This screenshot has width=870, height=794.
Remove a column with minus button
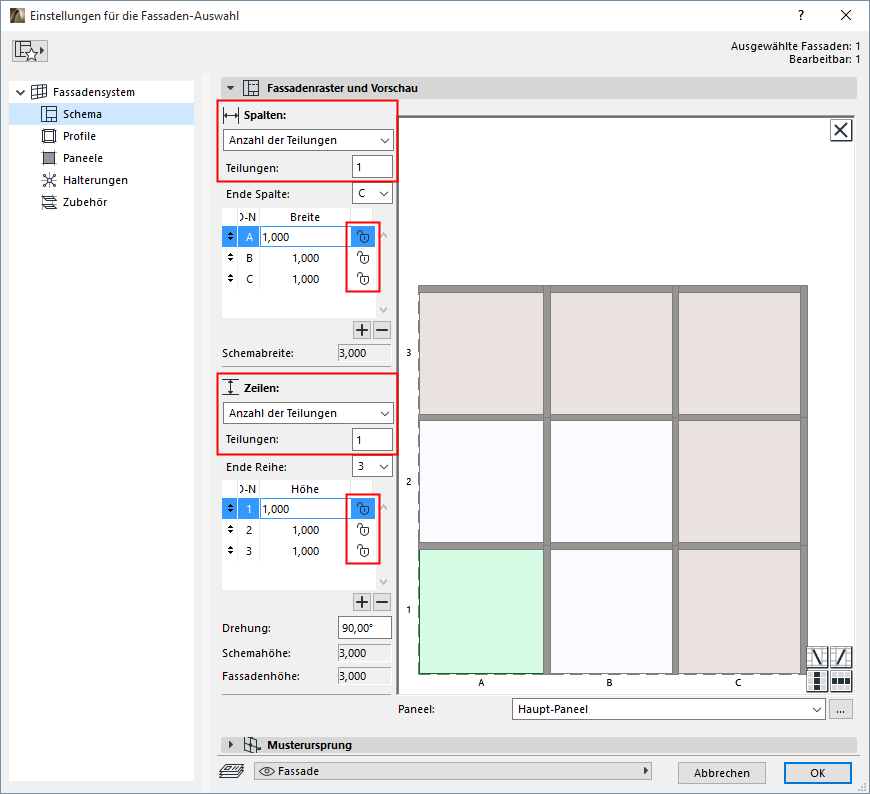click(x=382, y=330)
